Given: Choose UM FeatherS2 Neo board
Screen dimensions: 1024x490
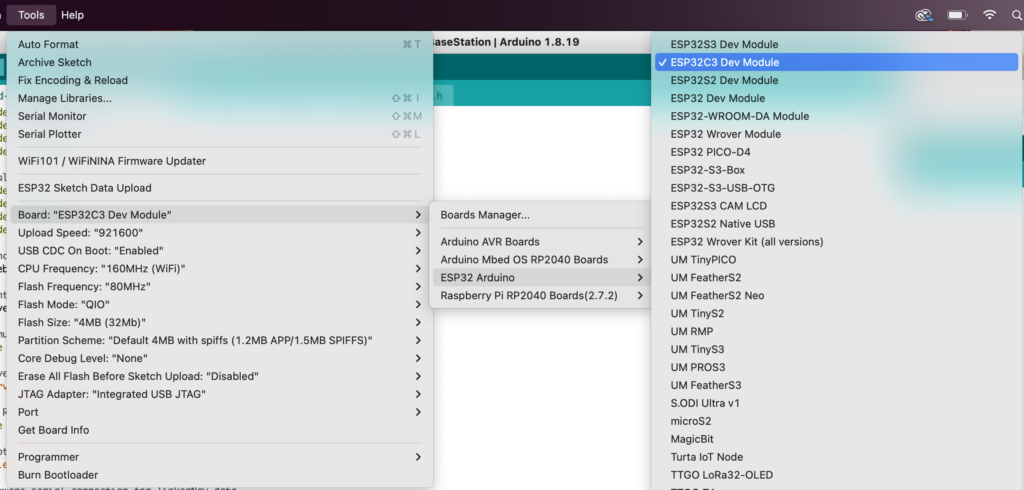Looking at the screenshot, I should click(837, 295).
